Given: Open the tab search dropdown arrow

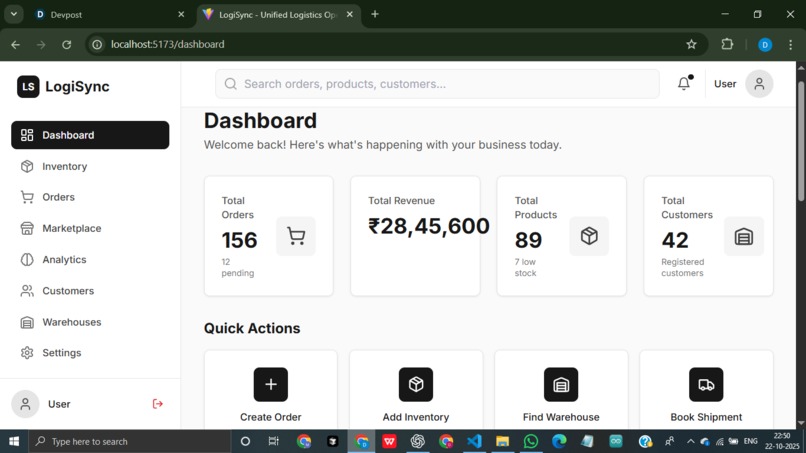Looking at the screenshot, I should [x=14, y=14].
